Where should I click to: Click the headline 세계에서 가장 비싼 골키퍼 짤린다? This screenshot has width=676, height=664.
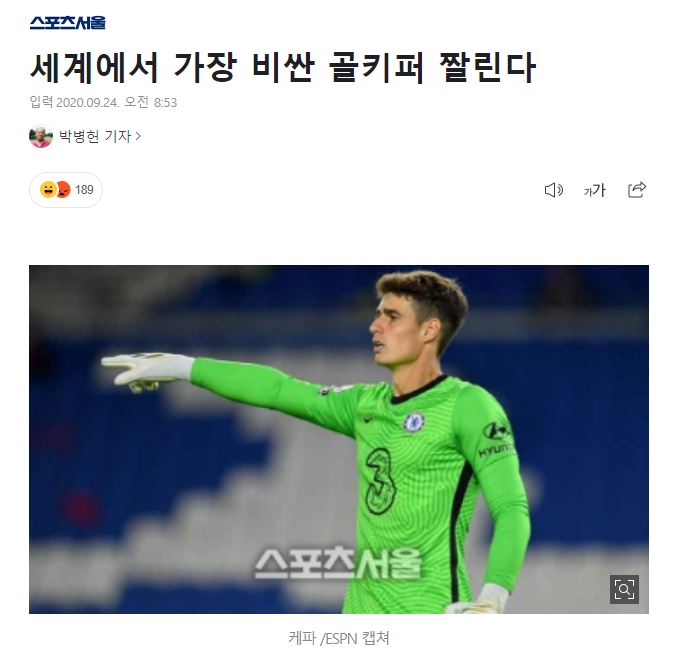pyautogui.click(x=283, y=67)
